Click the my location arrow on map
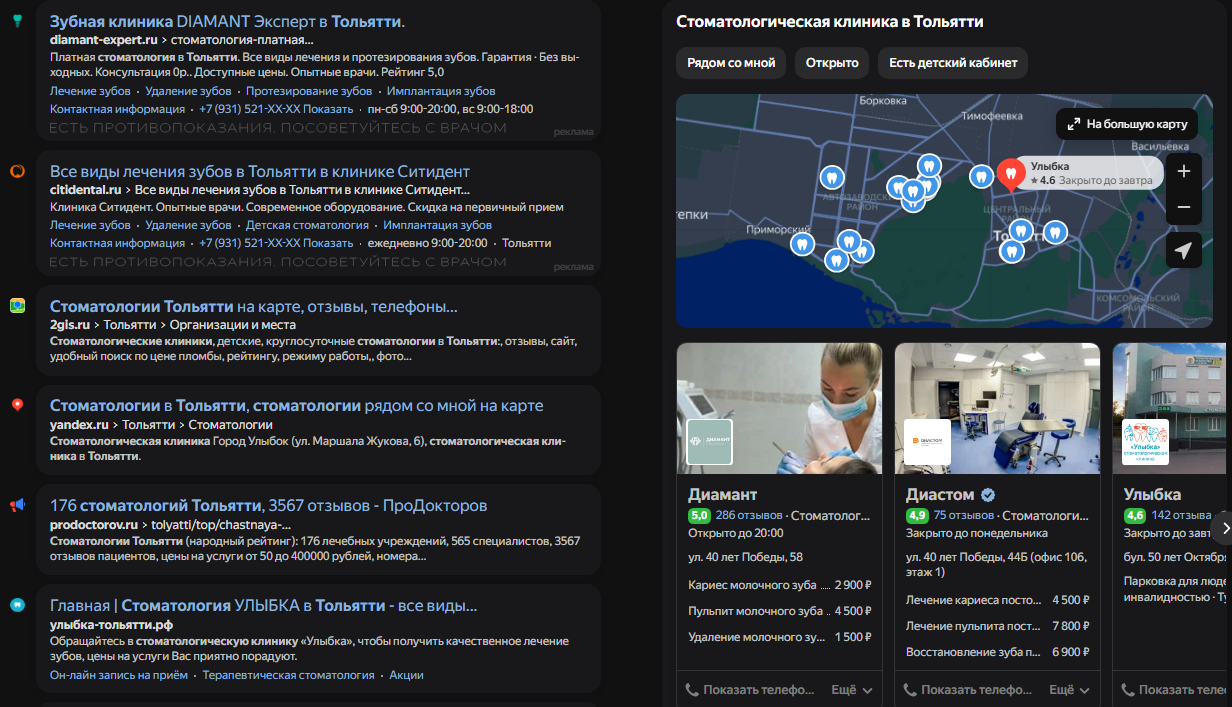This screenshot has width=1232, height=707. (x=1184, y=250)
